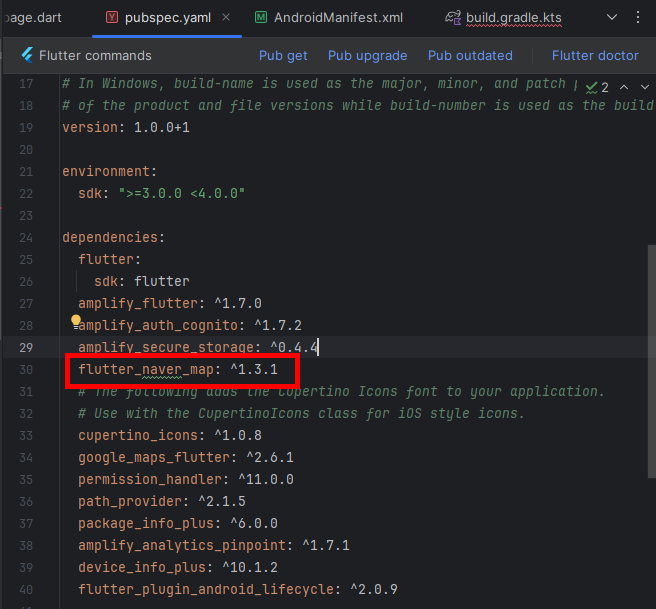Click 'amplify_analytics_pinpoint: ^1.7.1'

click(x=214, y=545)
